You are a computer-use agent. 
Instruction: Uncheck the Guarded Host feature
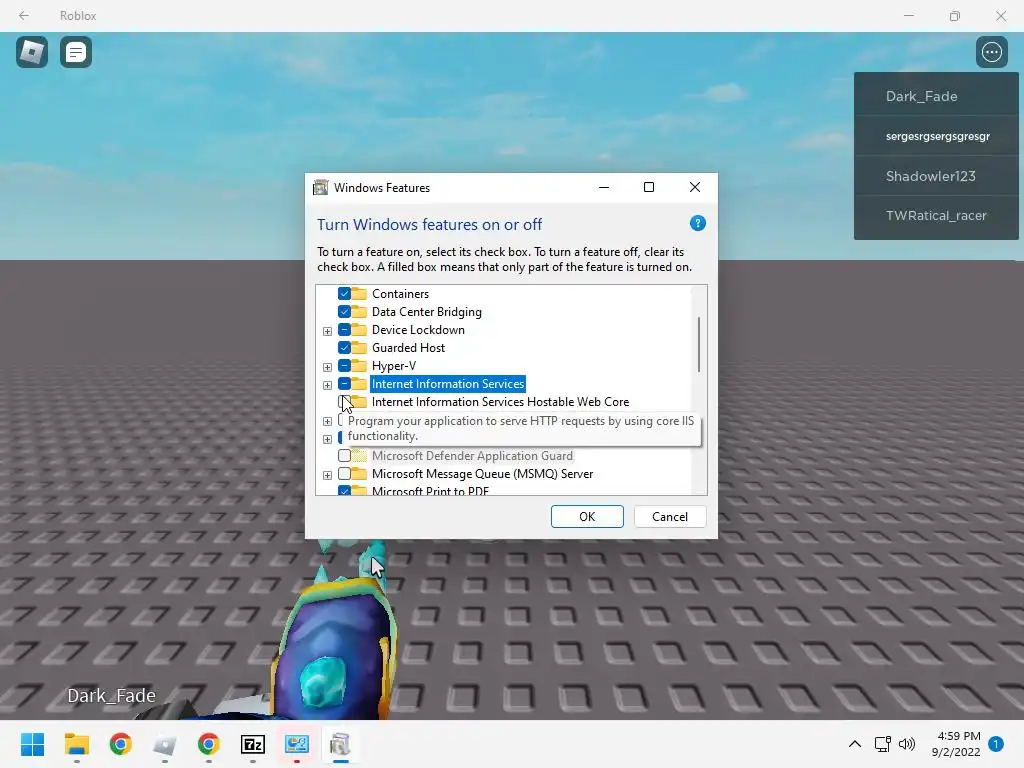[344, 347]
